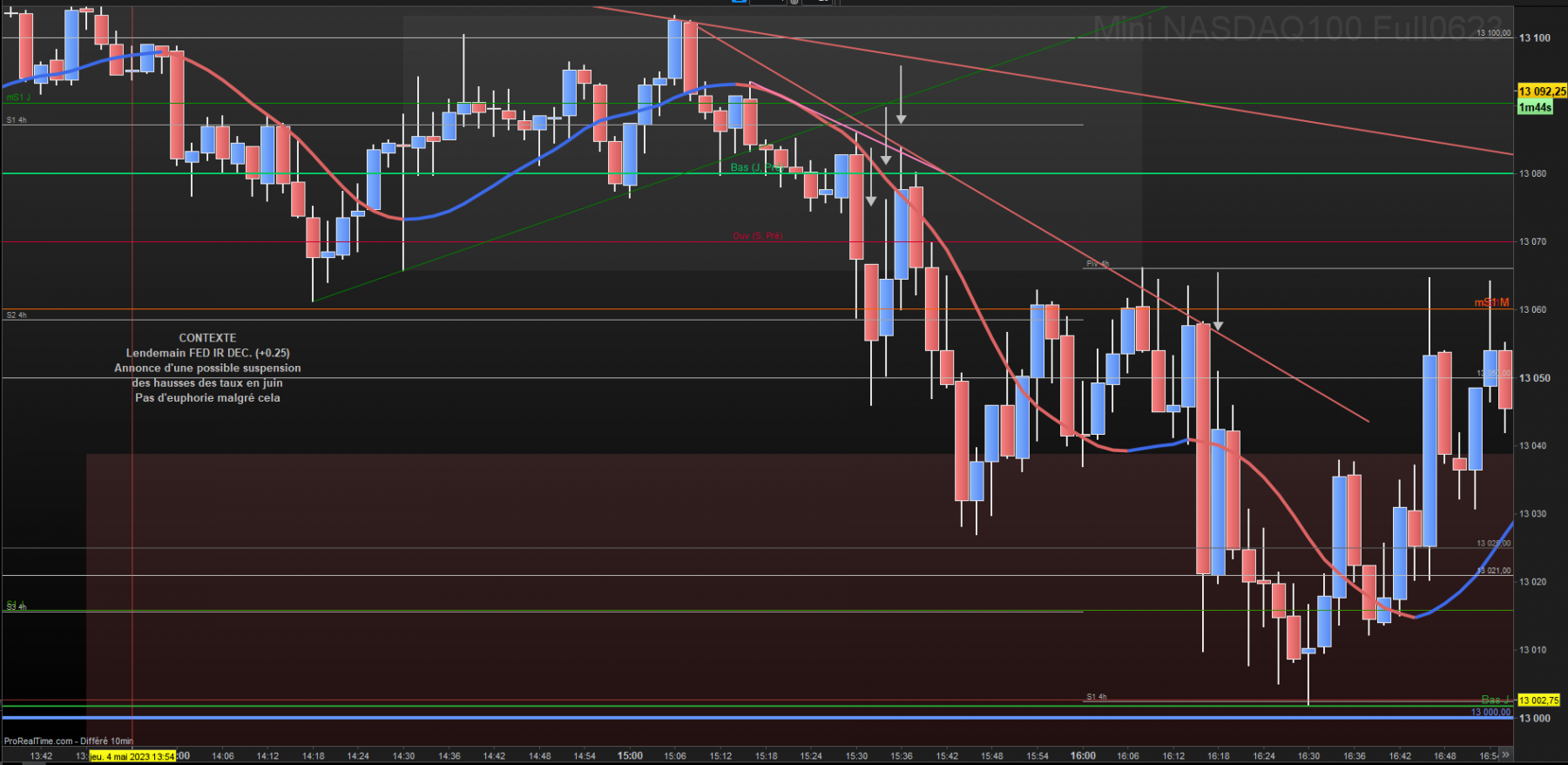Select the blue 13 000,00 line label

pyautogui.click(x=1490, y=712)
